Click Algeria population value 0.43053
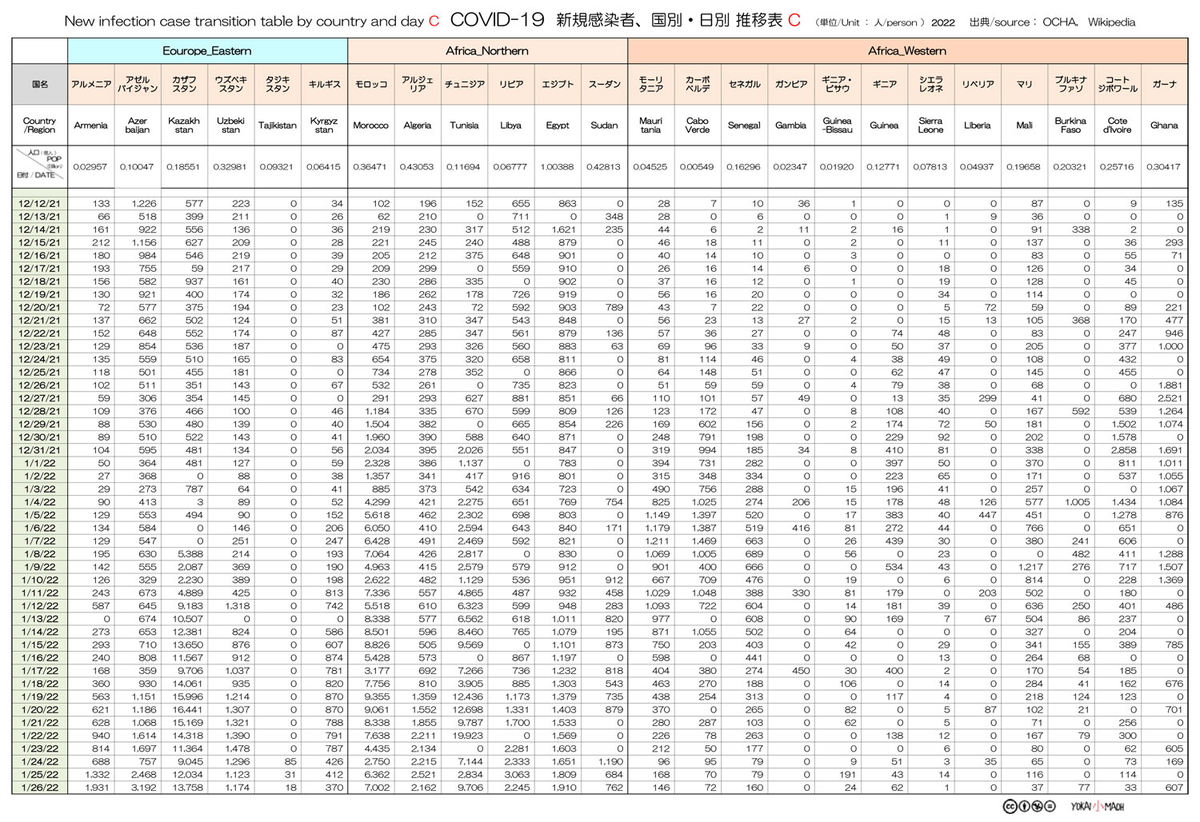 point(417,166)
